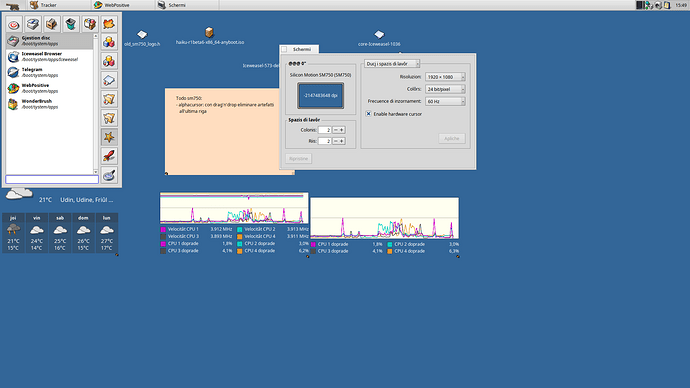Screen dimensions: 690x388
Task: Click the lower open-folder launcher icon
Action: (109, 118)
